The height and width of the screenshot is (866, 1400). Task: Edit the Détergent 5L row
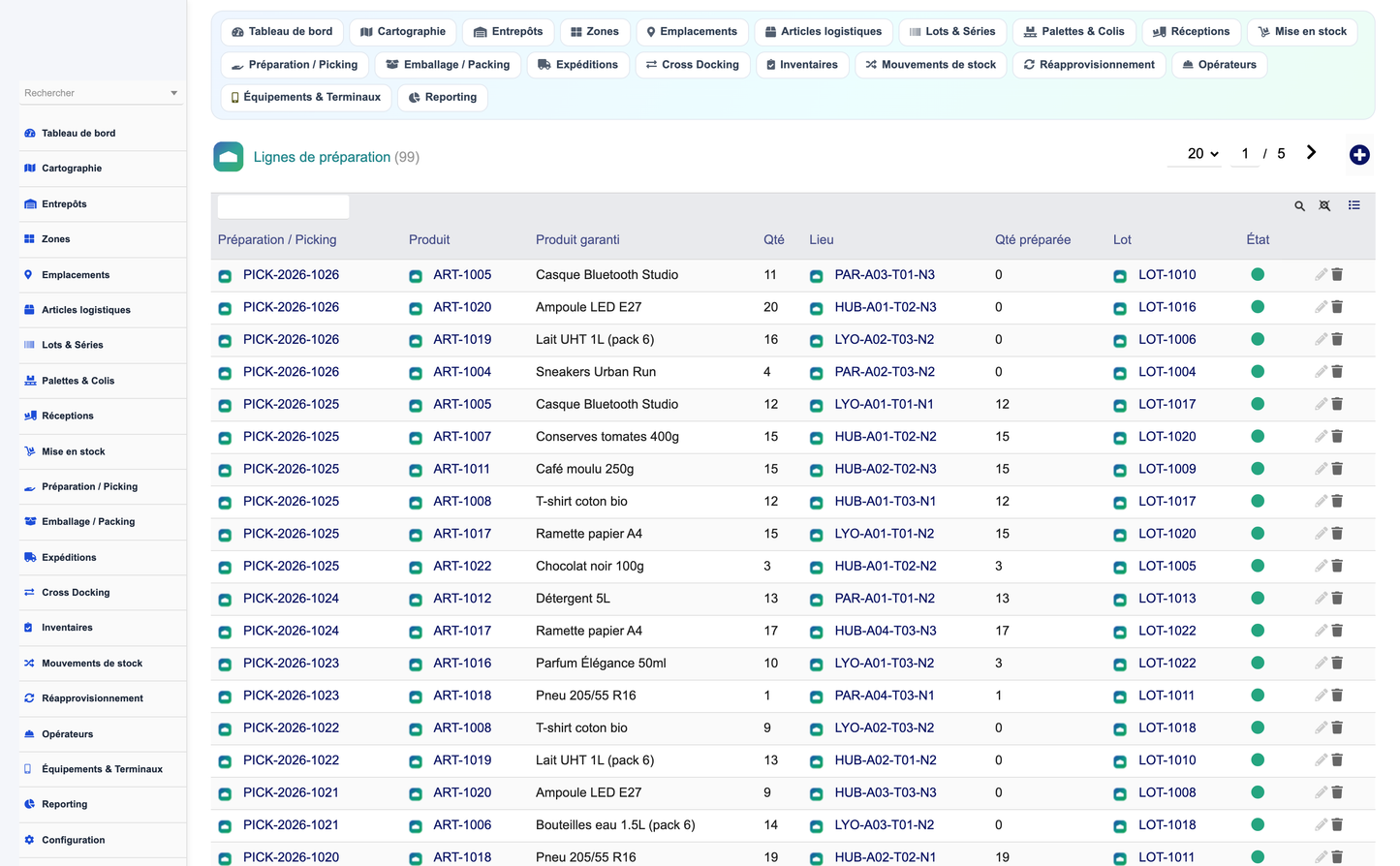1321,599
